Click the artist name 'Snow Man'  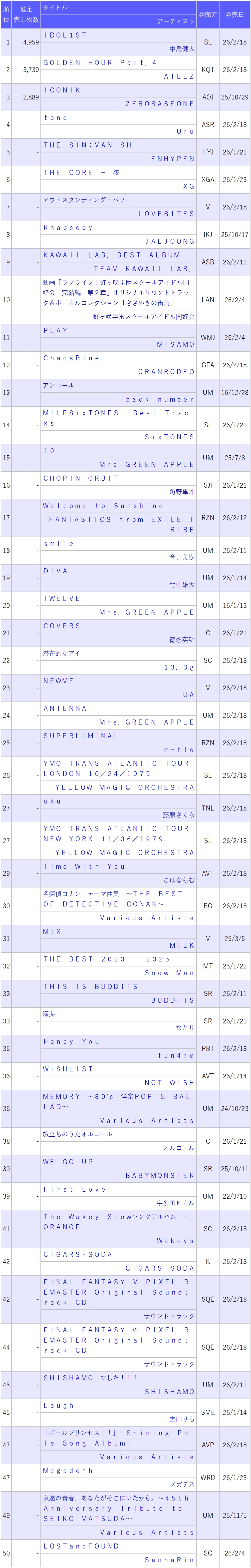pyautogui.click(x=170, y=973)
